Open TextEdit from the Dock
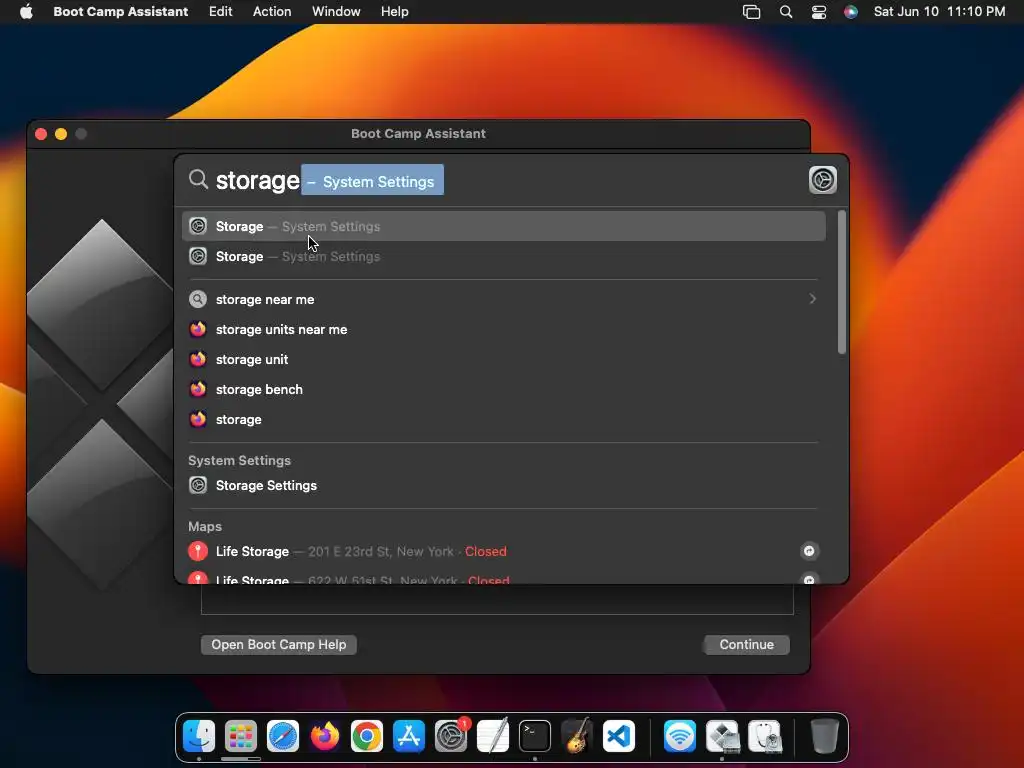Screen dimensions: 1024x768 [492, 737]
